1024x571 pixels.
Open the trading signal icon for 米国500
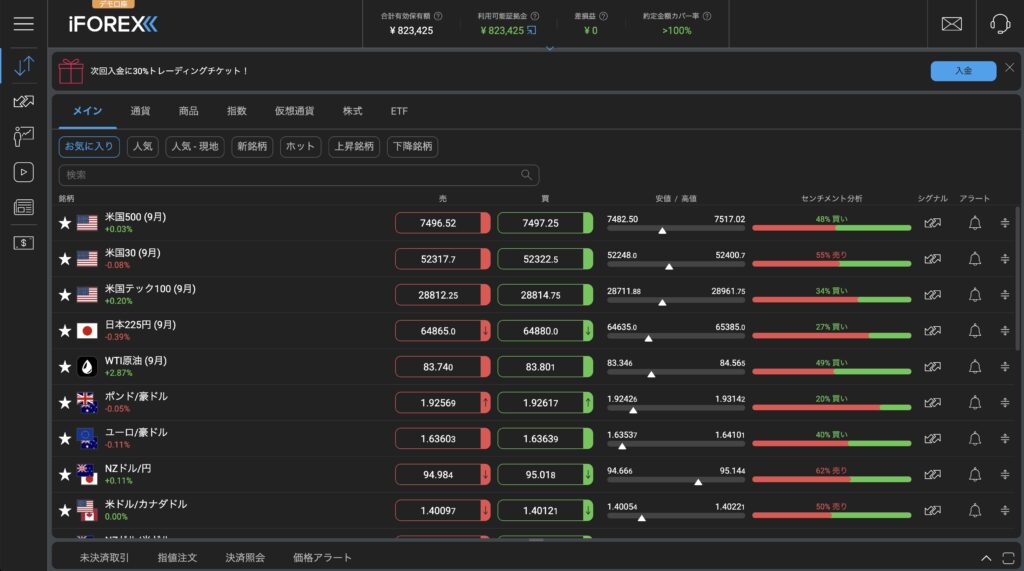click(933, 223)
